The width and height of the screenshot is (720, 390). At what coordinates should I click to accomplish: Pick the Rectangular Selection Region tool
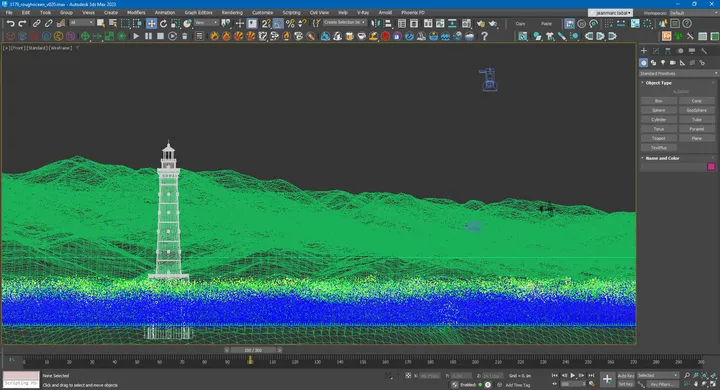pyautogui.click(x=125, y=23)
